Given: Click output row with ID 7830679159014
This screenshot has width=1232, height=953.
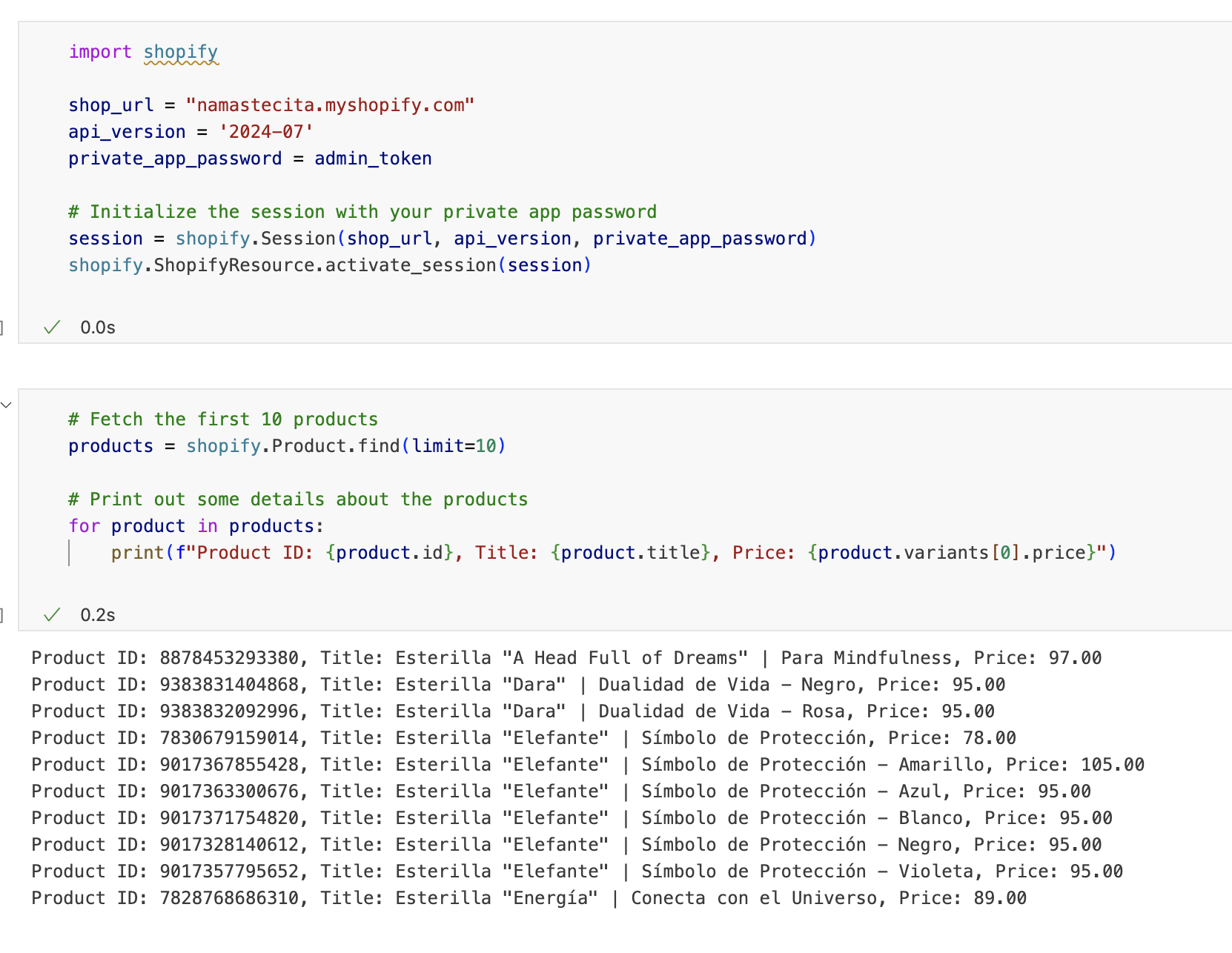Looking at the screenshot, I should click(x=523, y=738).
